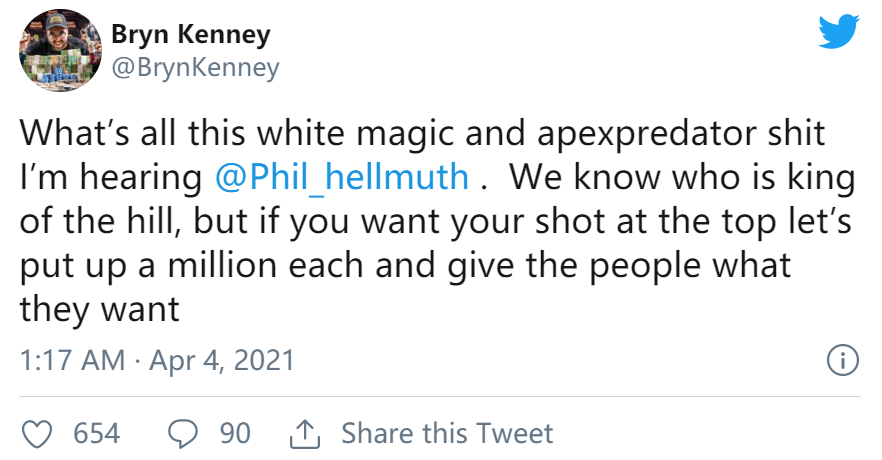Click the 1:17 AM time text
This screenshot has width=882, height=460.
tap(73, 360)
